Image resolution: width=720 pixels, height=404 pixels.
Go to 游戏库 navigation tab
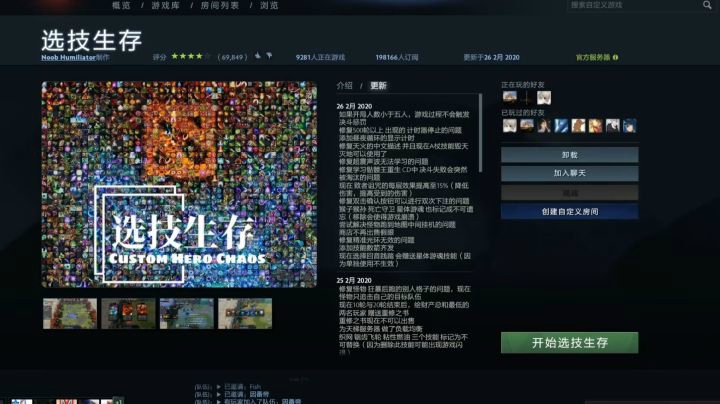tap(166, 6)
